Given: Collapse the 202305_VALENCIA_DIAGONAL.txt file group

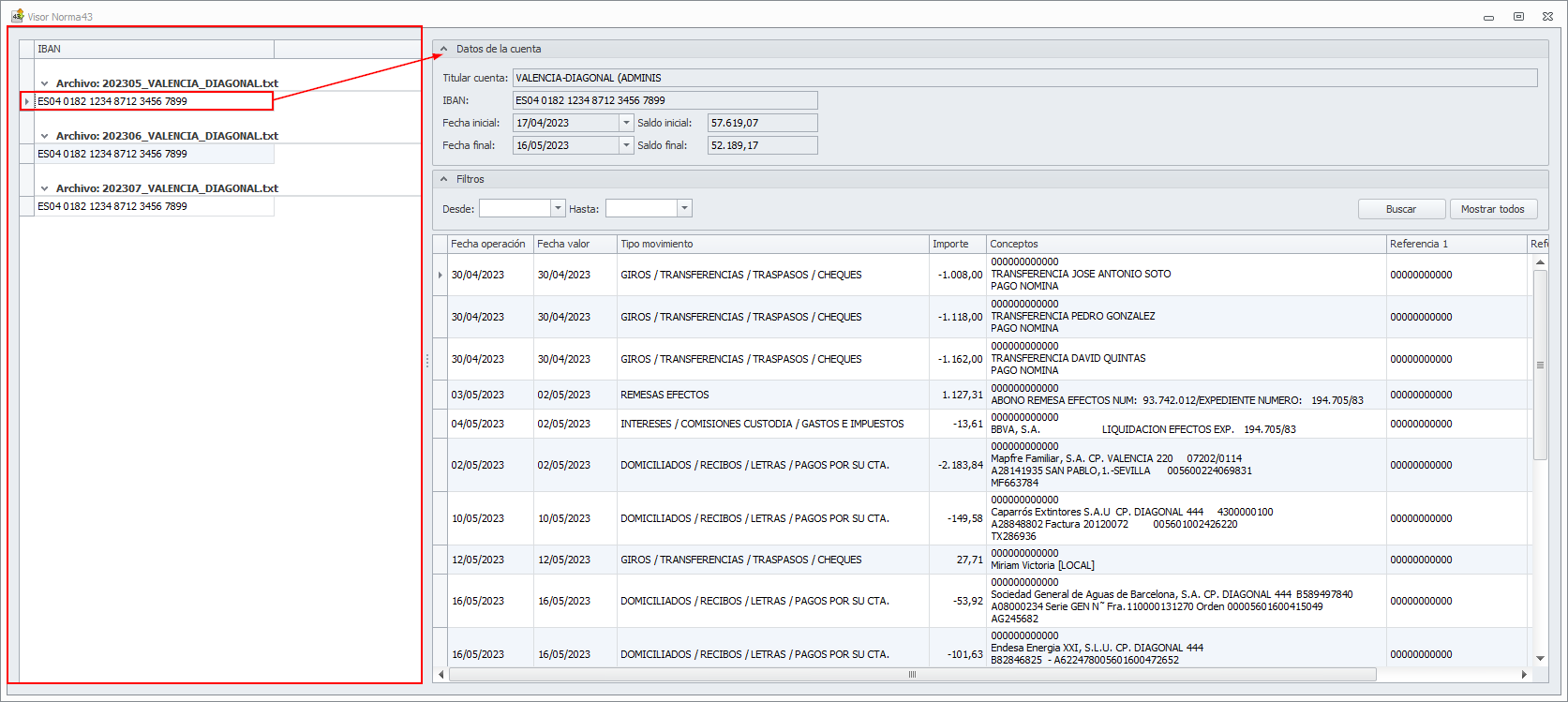Looking at the screenshot, I should 44,83.
